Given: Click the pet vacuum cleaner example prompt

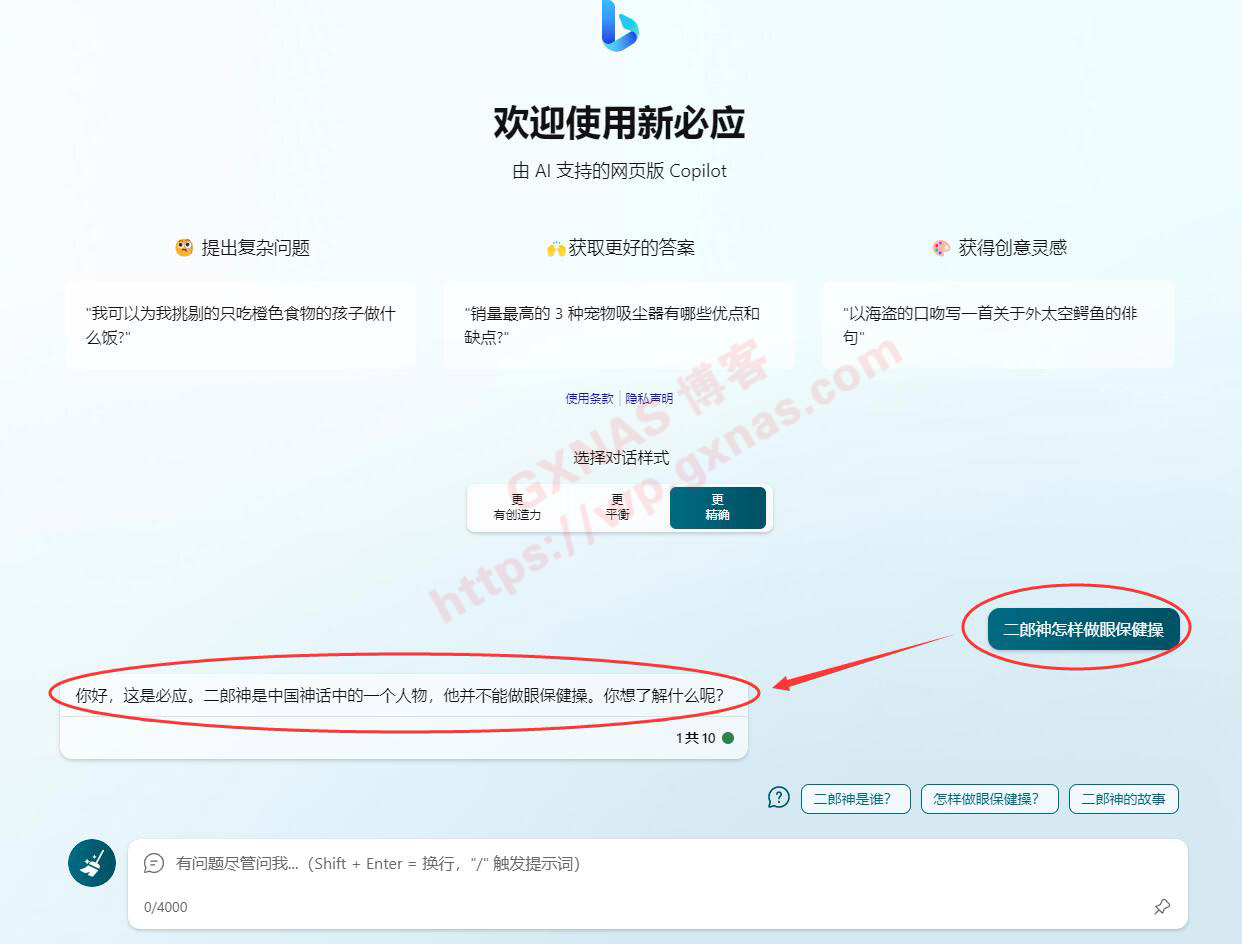Looking at the screenshot, I should (x=619, y=325).
